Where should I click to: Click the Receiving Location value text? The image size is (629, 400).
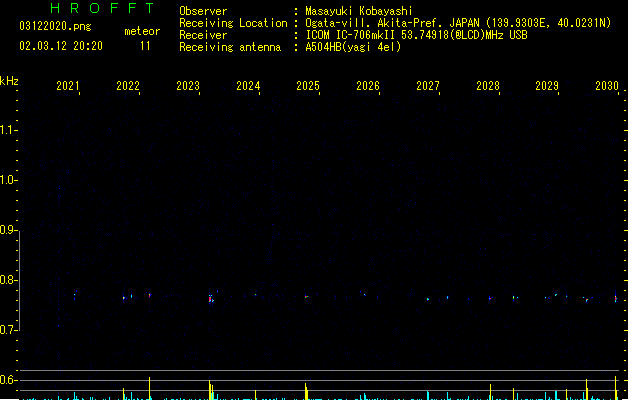tap(458, 23)
